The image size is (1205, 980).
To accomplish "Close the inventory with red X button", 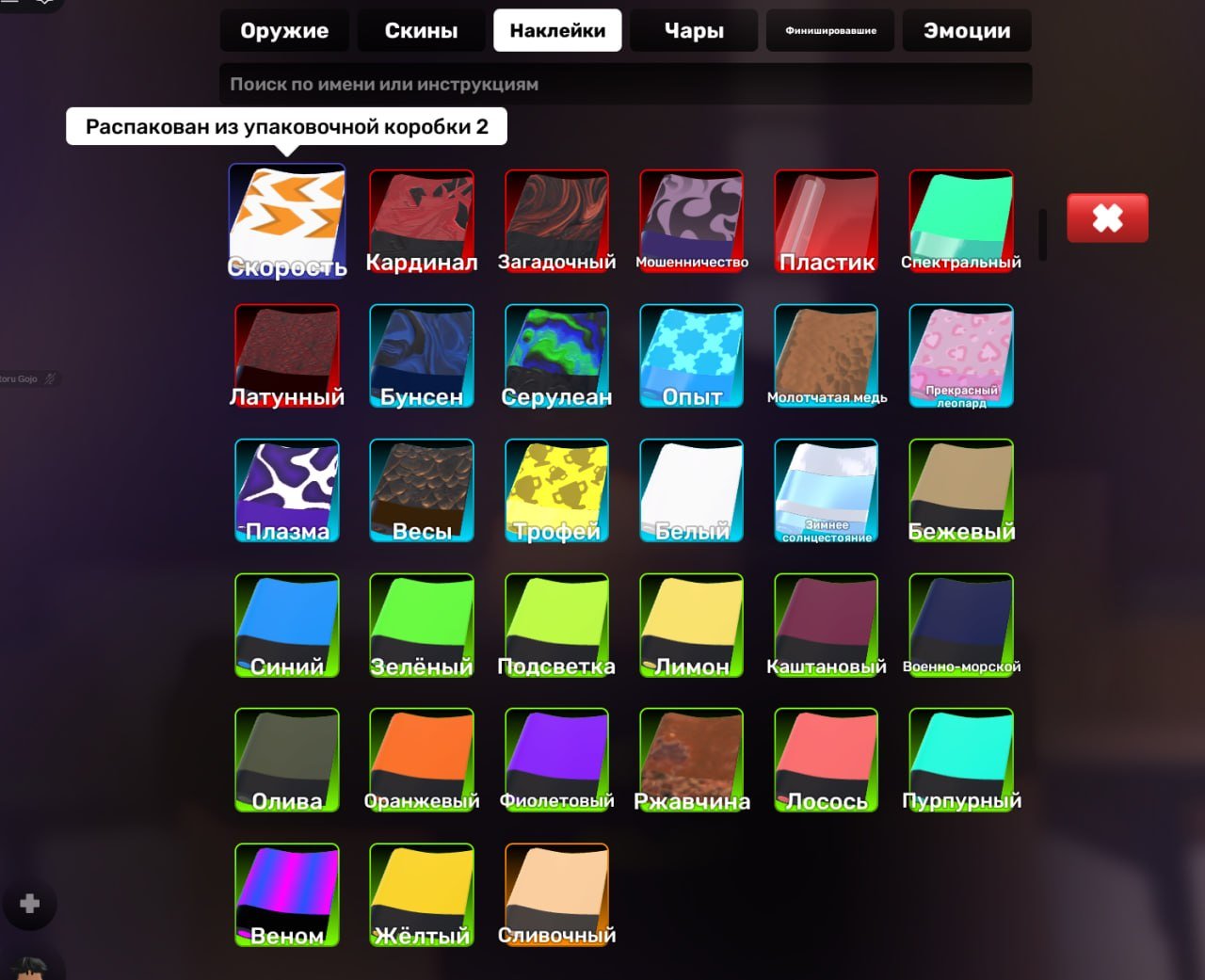I will pyautogui.click(x=1107, y=218).
